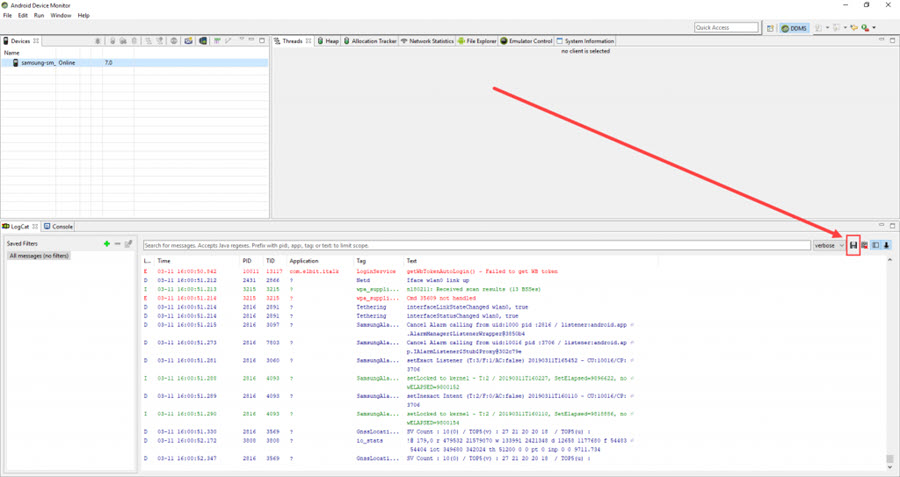Click the Cause GC trash icon

tap(134, 41)
